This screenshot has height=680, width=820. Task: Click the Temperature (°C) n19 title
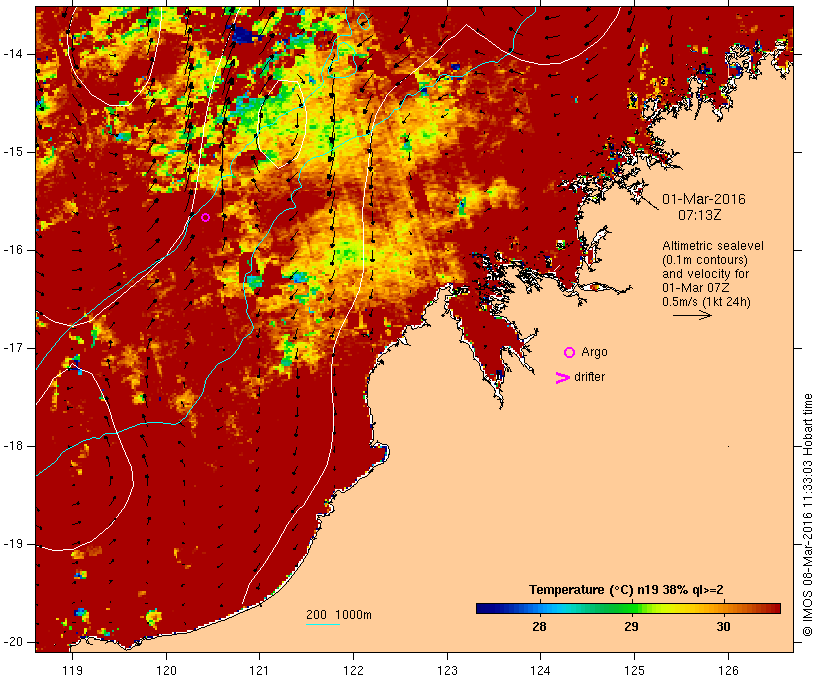click(x=626, y=590)
